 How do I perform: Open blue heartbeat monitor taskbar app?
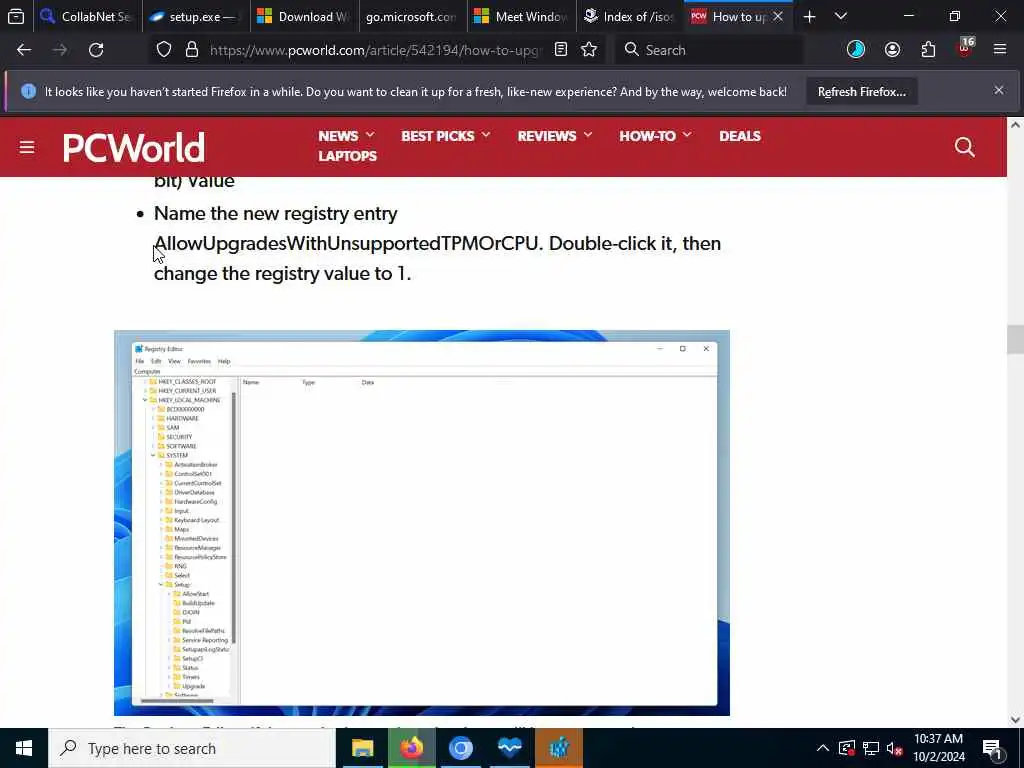[x=509, y=748]
